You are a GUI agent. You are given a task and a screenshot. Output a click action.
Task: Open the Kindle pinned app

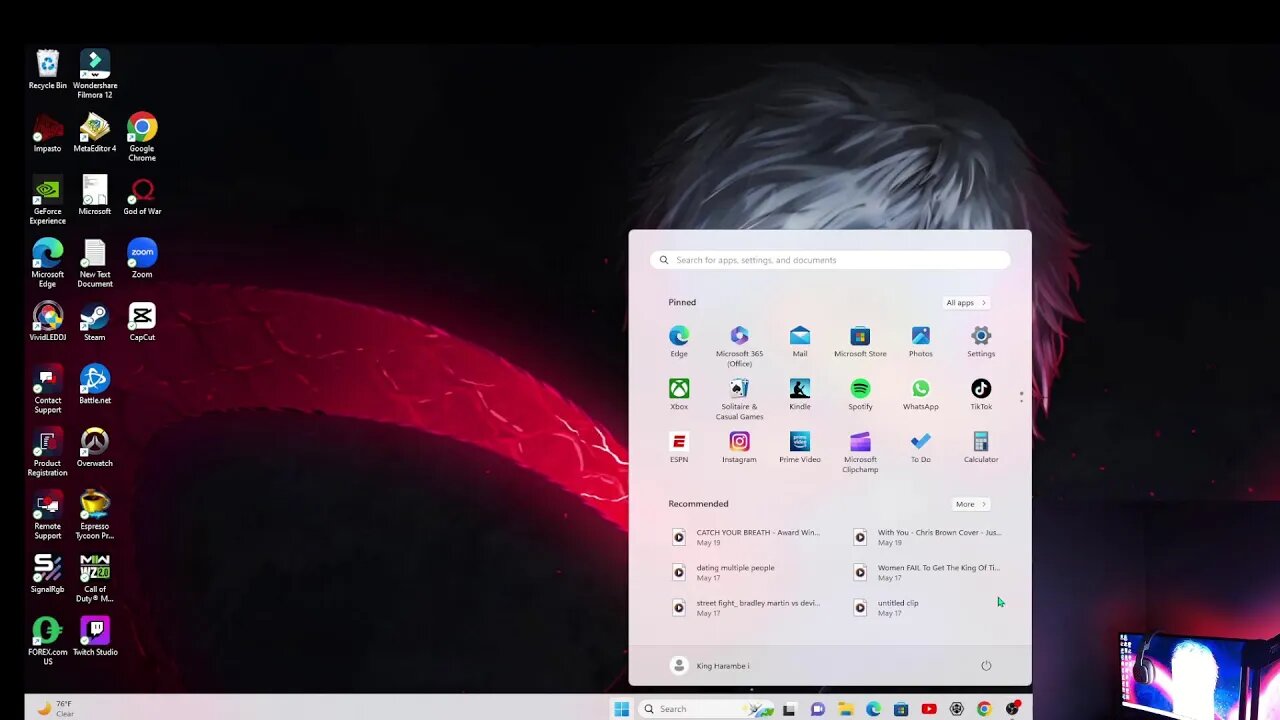point(800,394)
